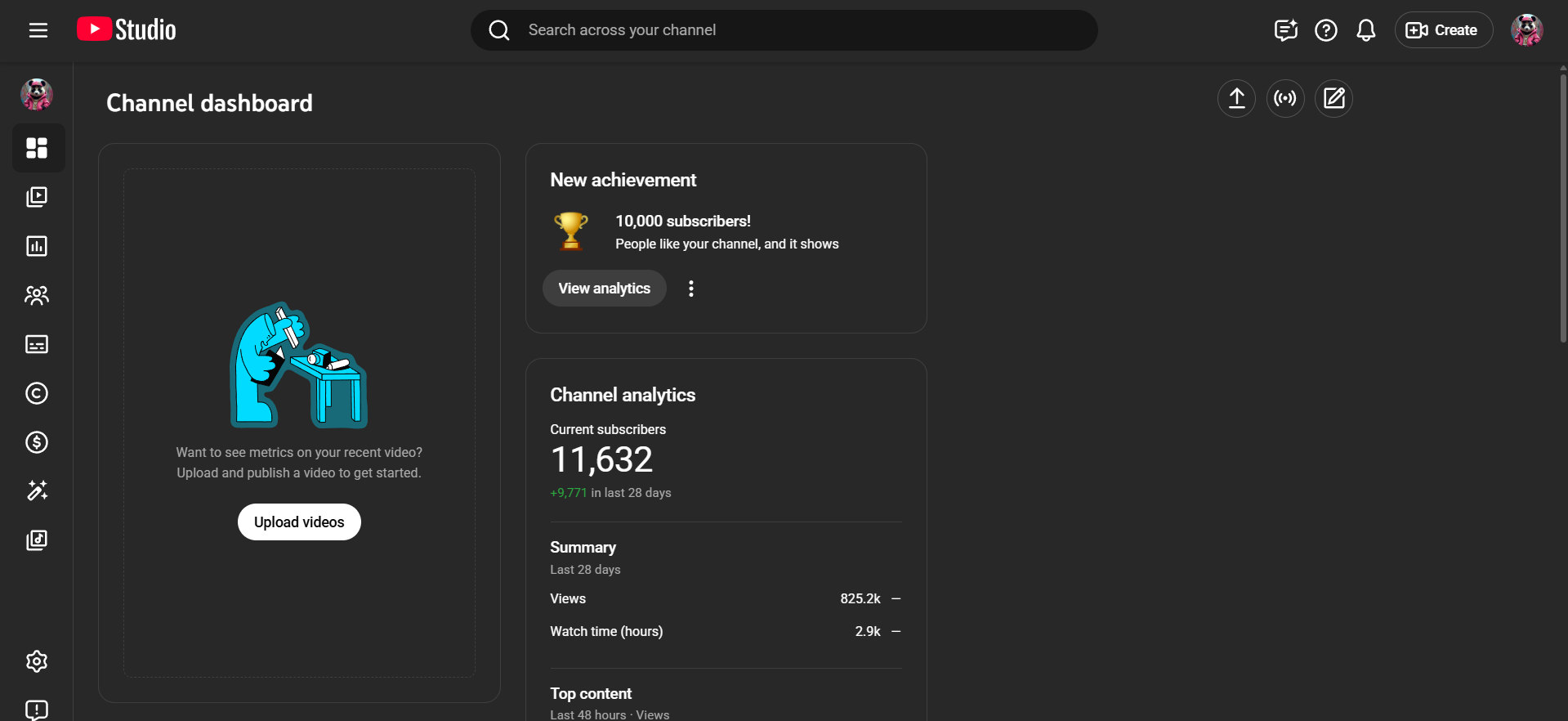
Task: Open the notifications bell
Action: point(1365,30)
